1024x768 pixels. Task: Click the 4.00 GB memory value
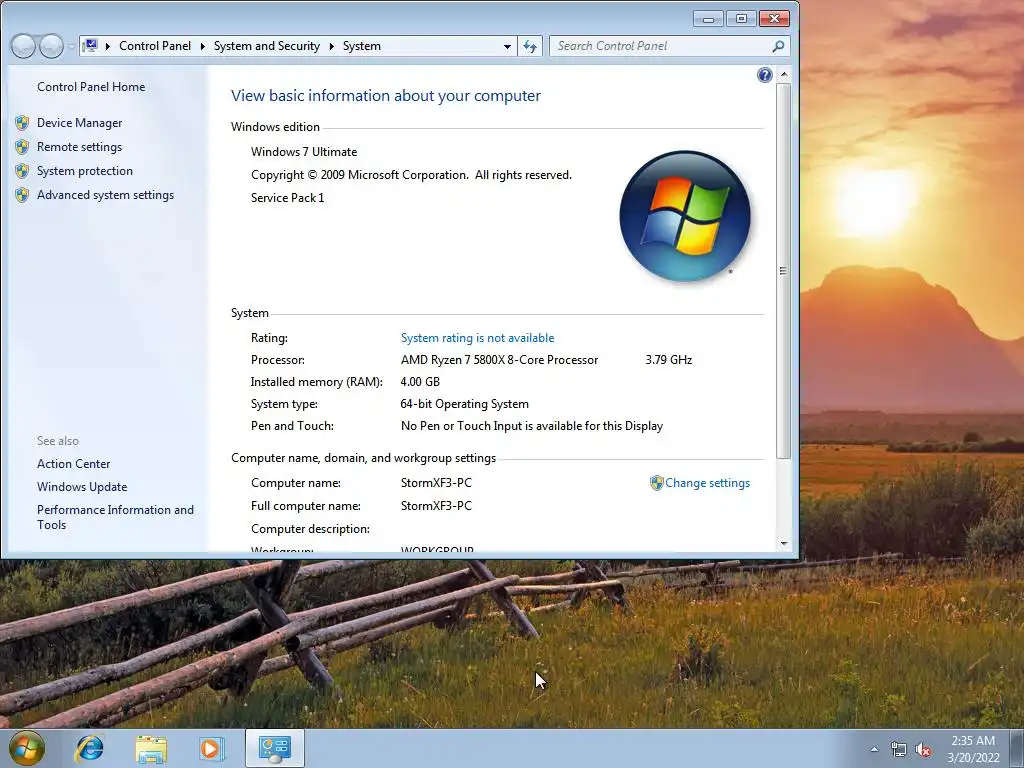pyautogui.click(x=420, y=382)
